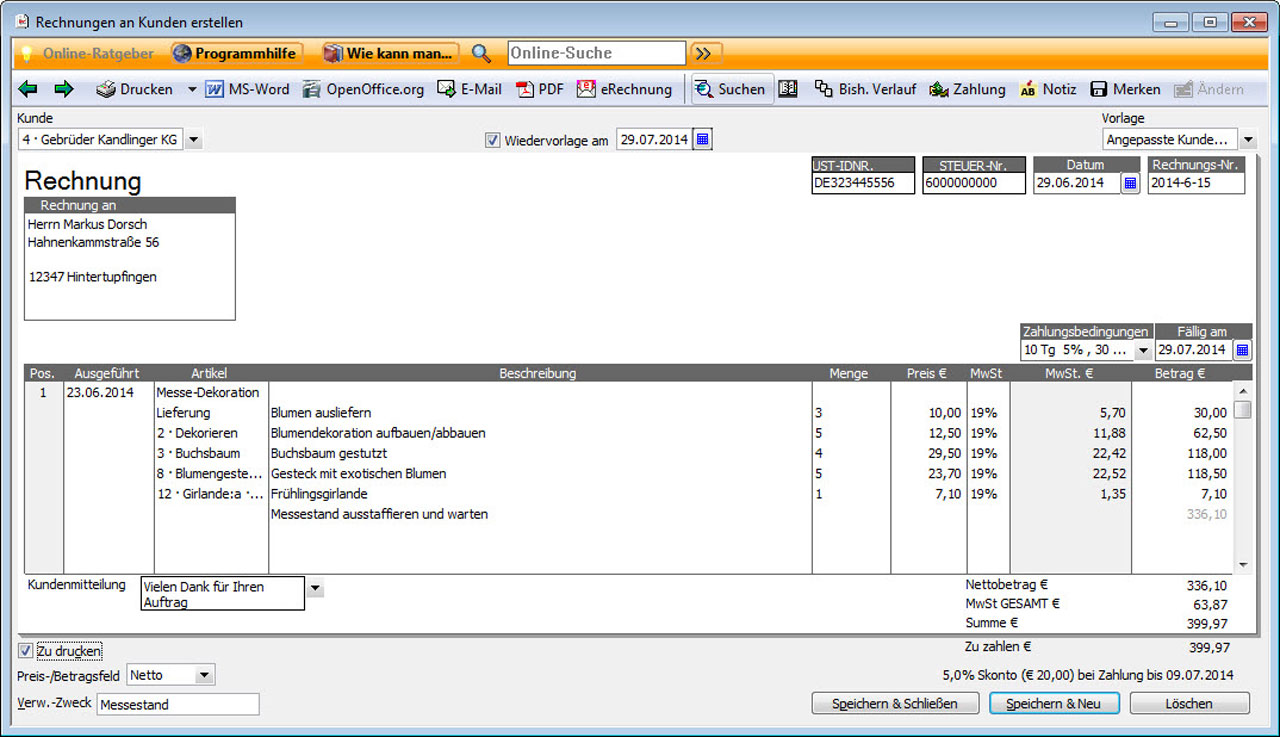Open the Kundenmitteilung dropdown arrow

(x=315, y=589)
